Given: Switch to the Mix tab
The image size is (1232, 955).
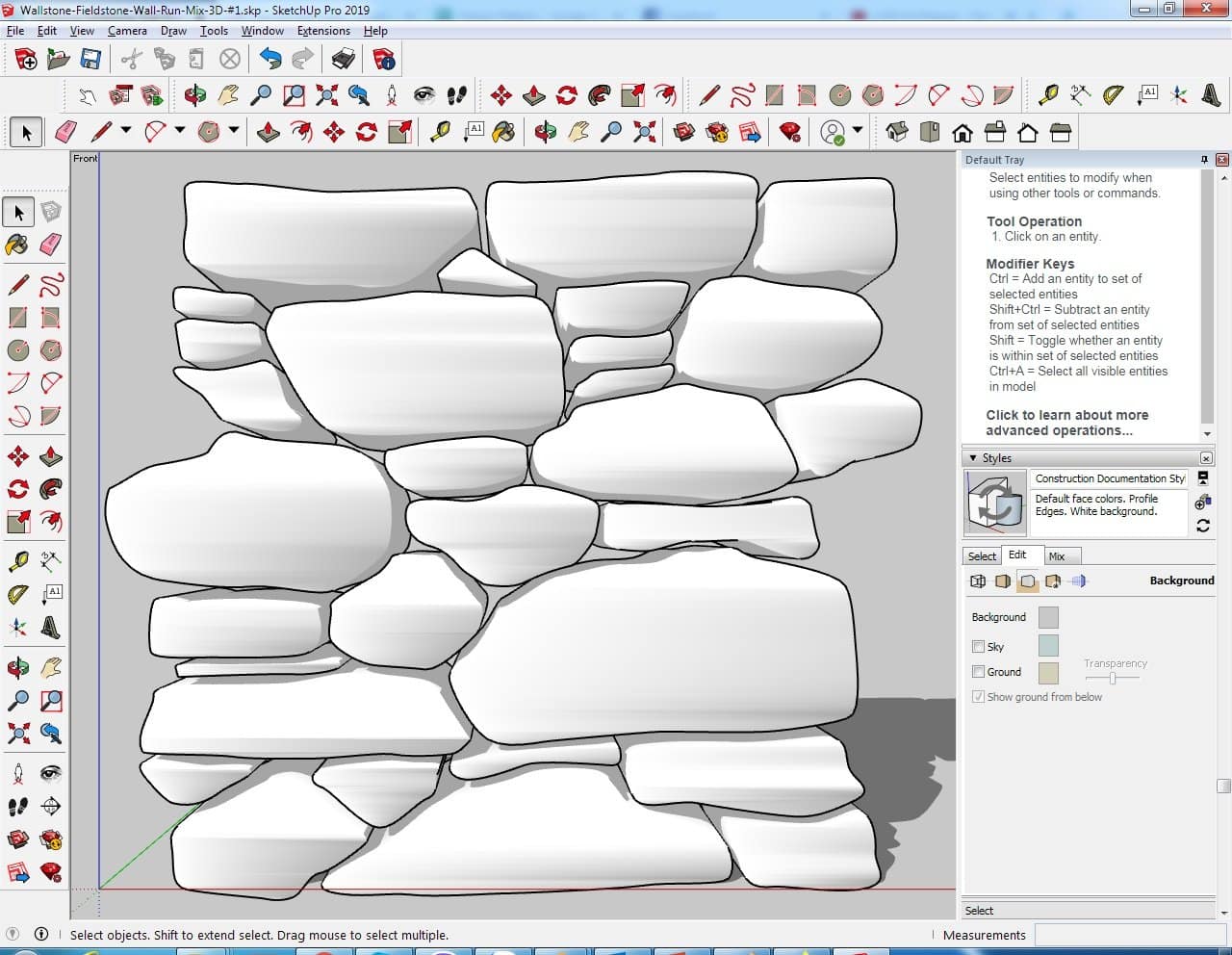Looking at the screenshot, I should (1057, 556).
